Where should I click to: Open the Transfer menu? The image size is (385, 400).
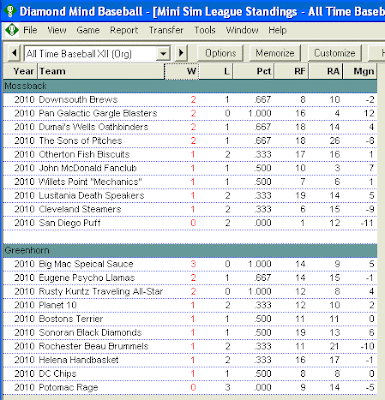[166, 30]
